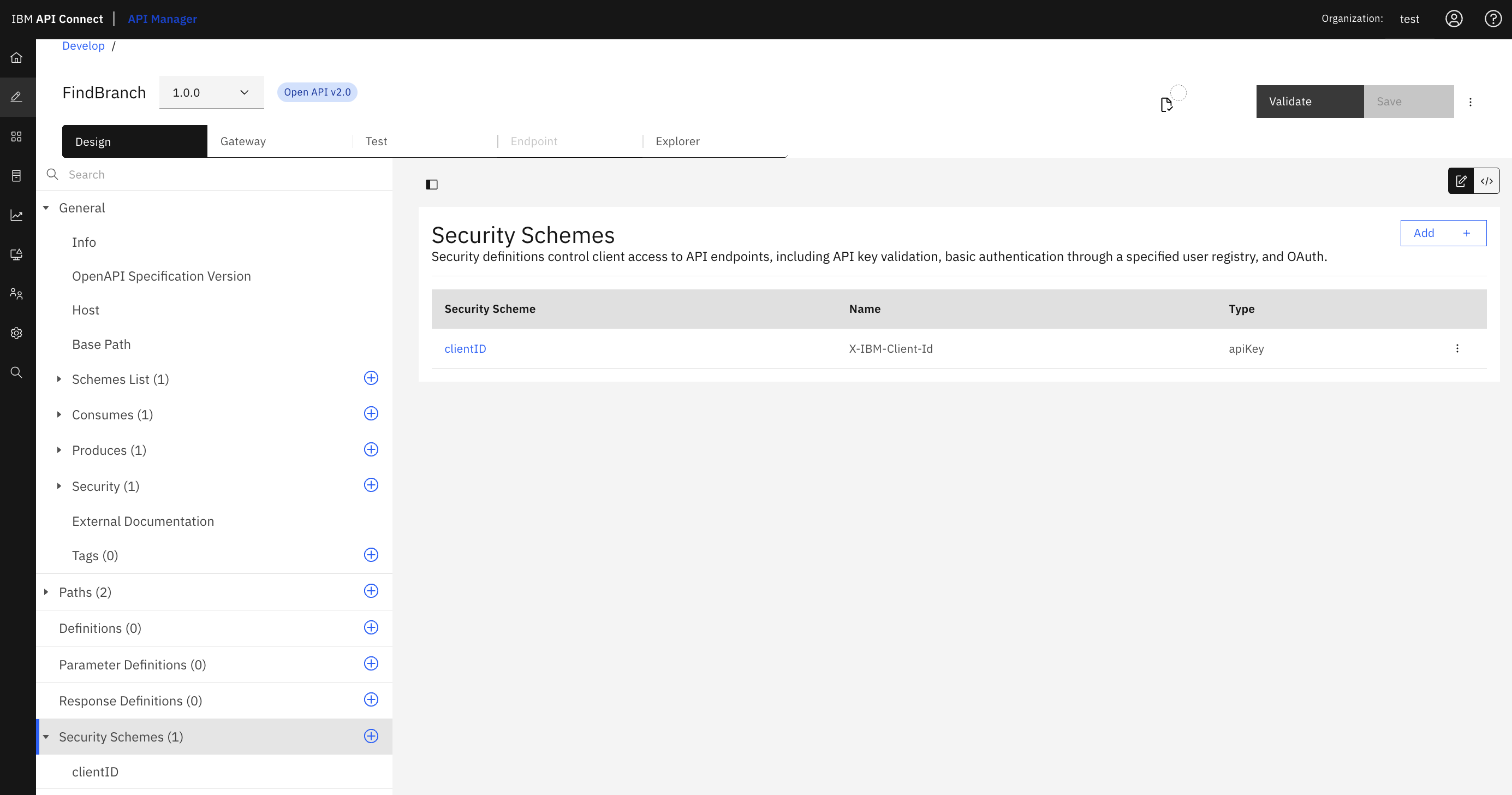Click the Validate button

[1309, 102]
